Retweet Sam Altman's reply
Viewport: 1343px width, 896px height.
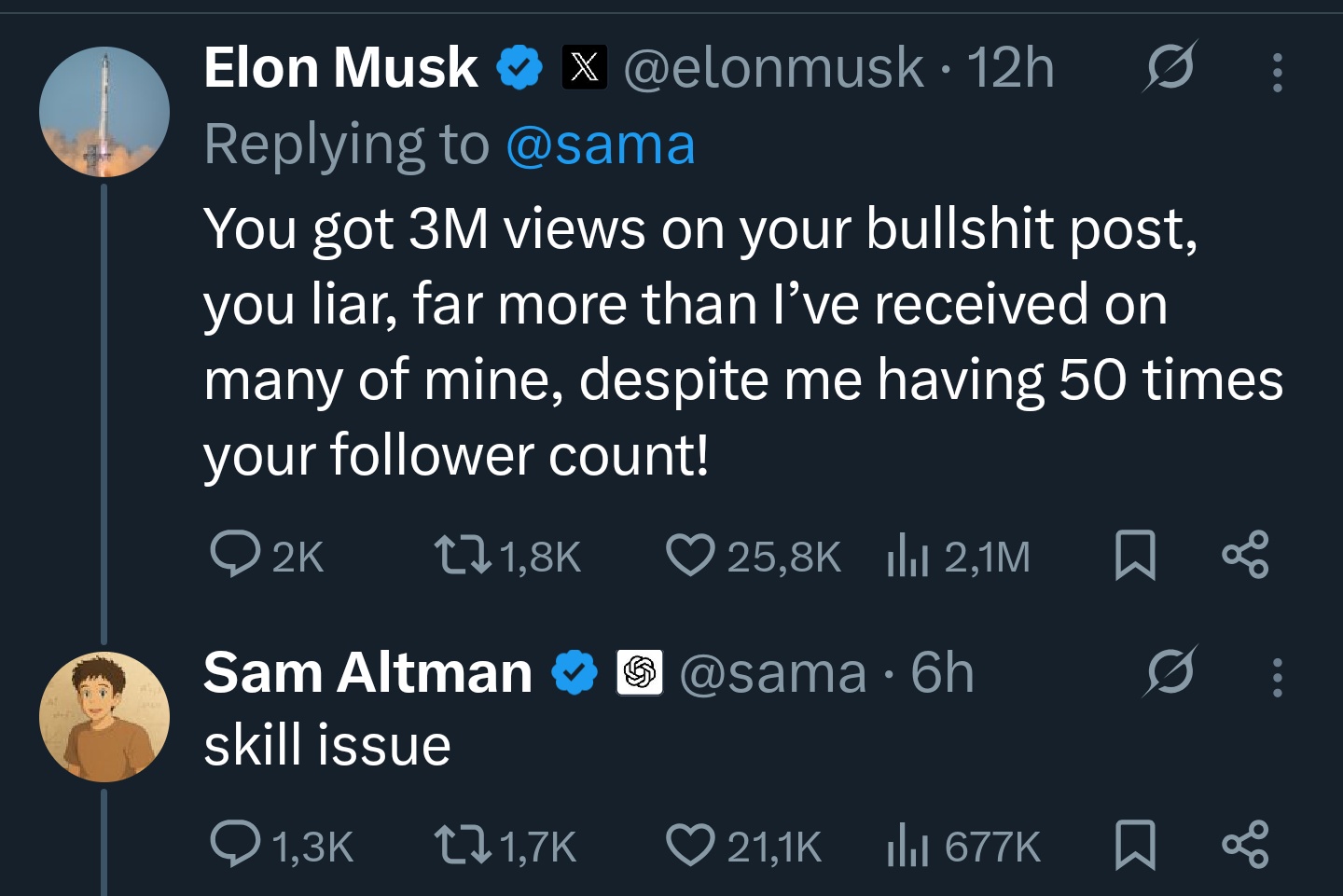(464, 845)
